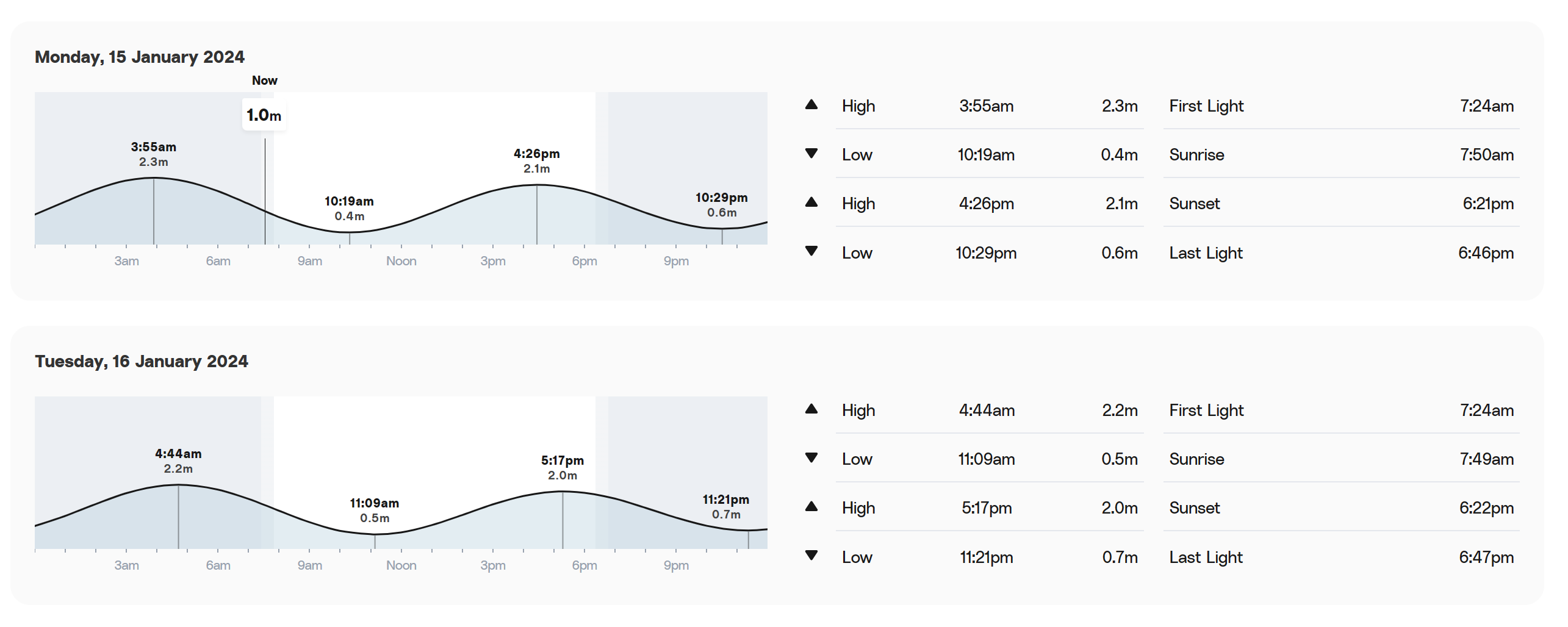Click the down arrow beside Tuesday 11:09am Low
Screen dimensions: 1568x627
tap(811, 457)
